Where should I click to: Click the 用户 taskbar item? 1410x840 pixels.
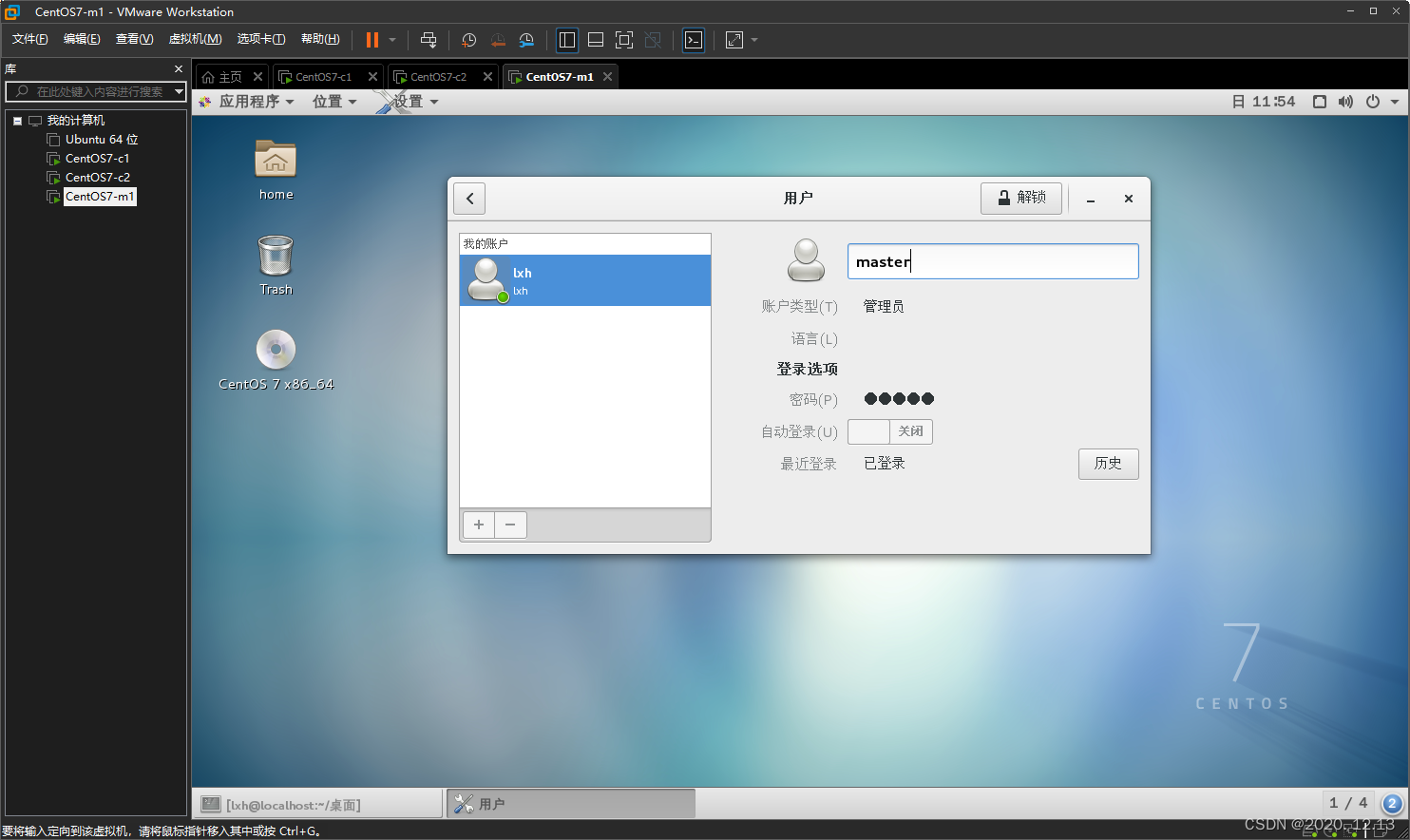[572, 804]
